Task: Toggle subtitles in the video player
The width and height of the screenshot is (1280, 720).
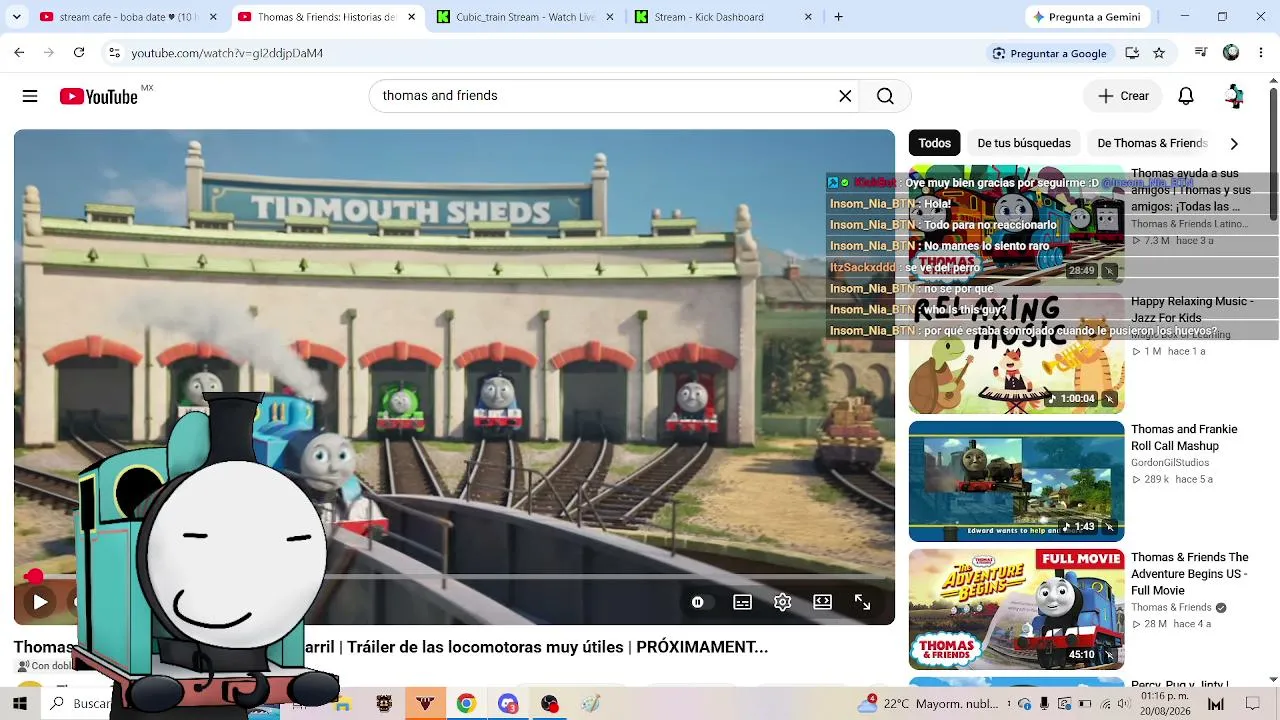Action: tap(742, 602)
